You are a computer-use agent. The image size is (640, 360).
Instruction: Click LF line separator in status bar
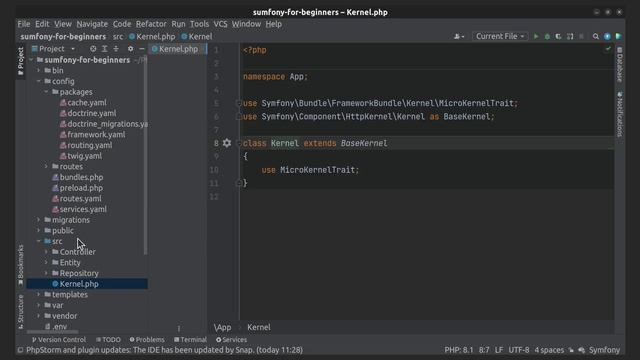tap(499, 350)
